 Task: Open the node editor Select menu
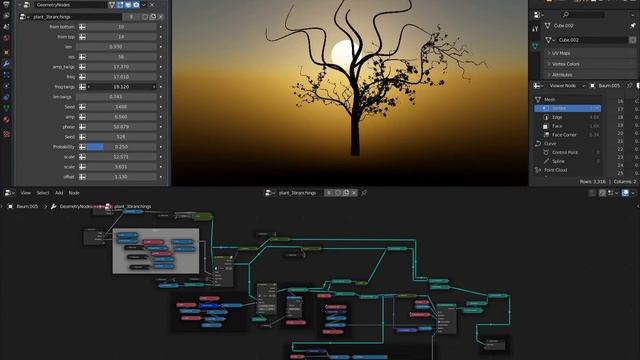pos(42,193)
